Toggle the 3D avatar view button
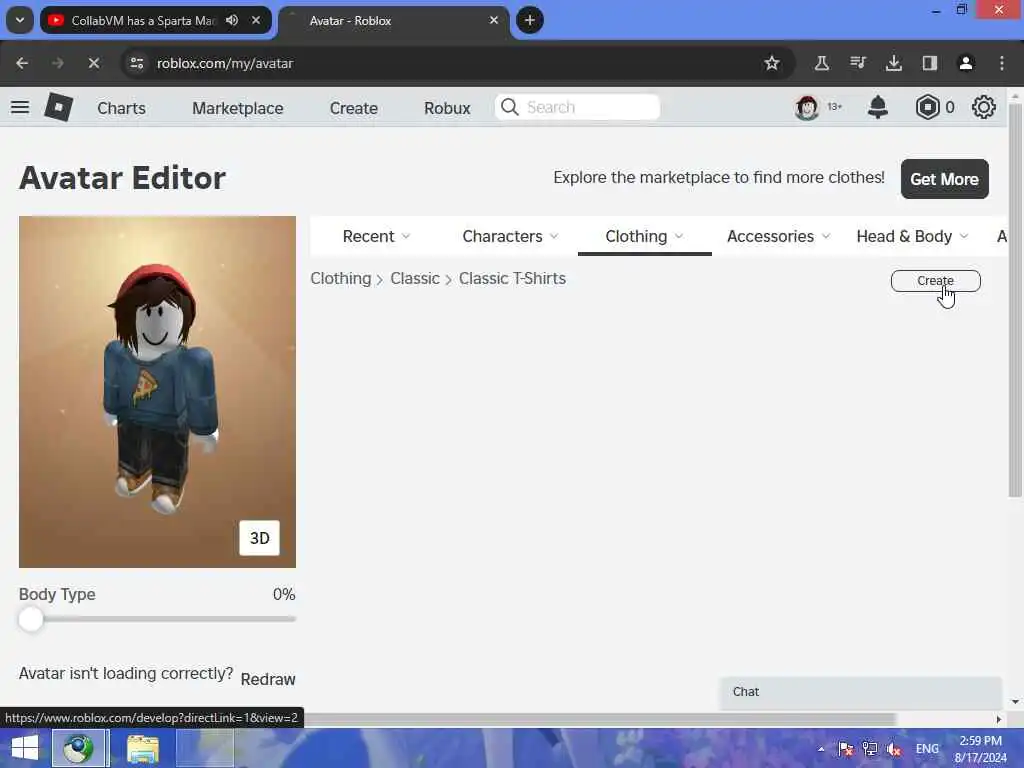The width and height of the screenshot is (1024, 768). coord(259,537)
